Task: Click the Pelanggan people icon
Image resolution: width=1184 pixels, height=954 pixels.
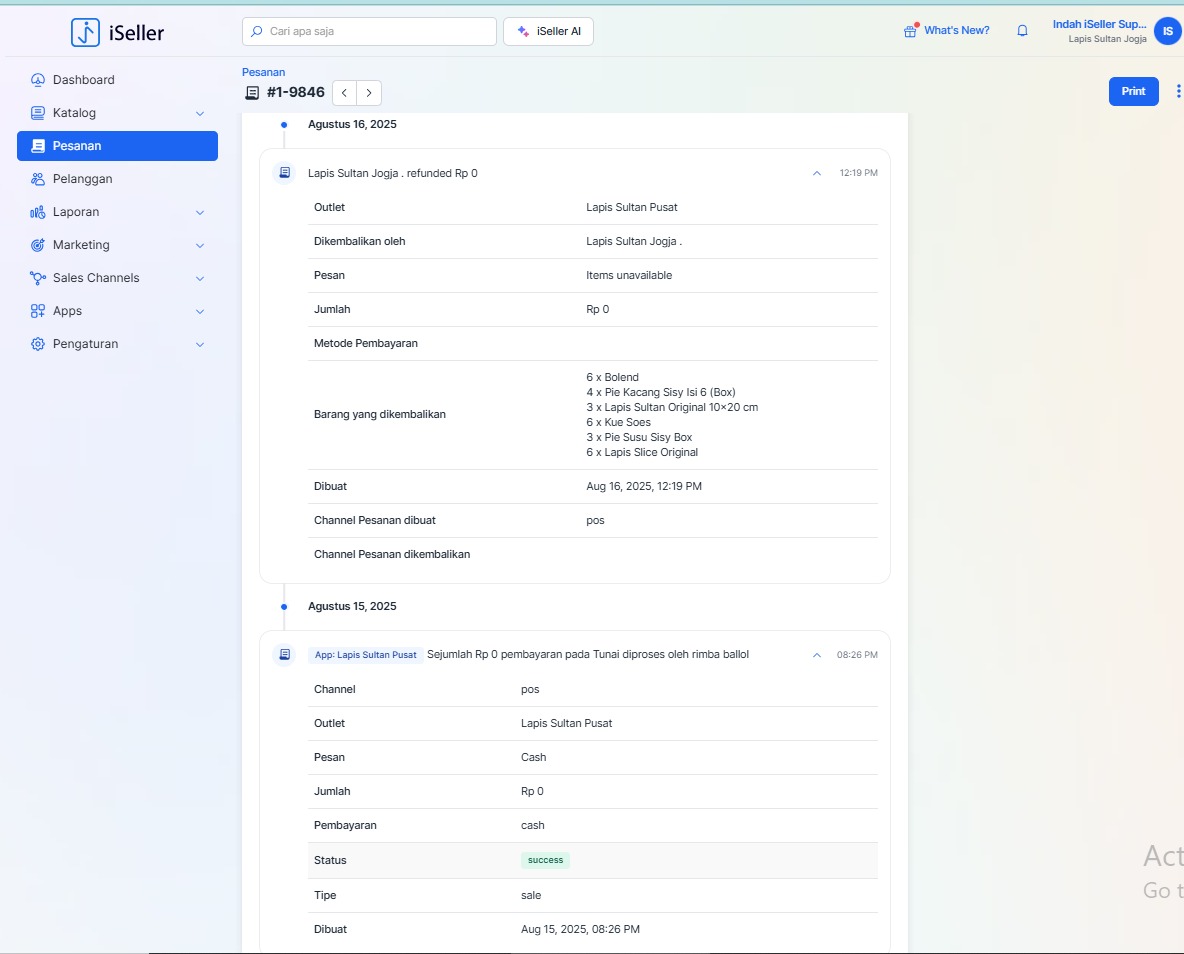Action: point(38,179)
